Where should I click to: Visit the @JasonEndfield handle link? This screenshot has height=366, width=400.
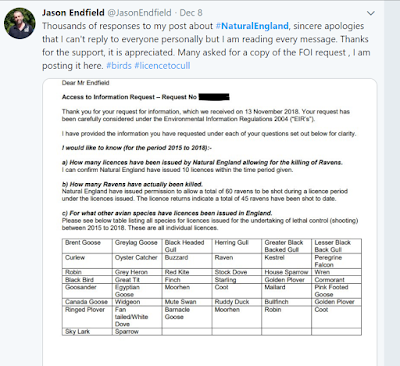point(139,13)
